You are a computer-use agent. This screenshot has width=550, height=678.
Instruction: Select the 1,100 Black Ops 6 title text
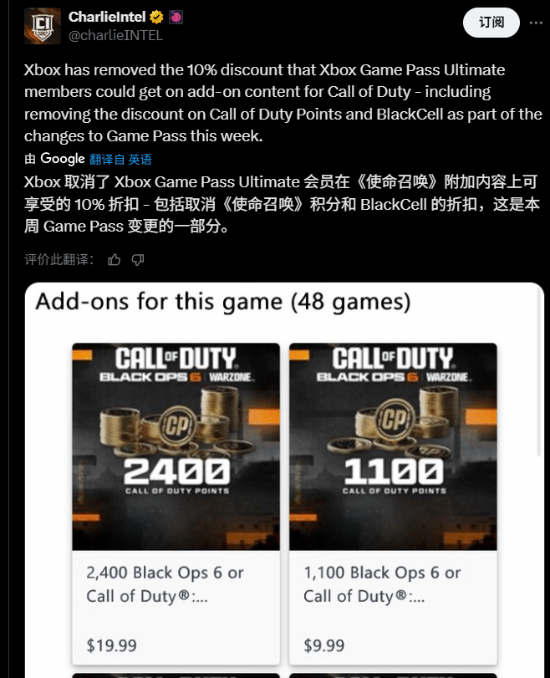382,584
